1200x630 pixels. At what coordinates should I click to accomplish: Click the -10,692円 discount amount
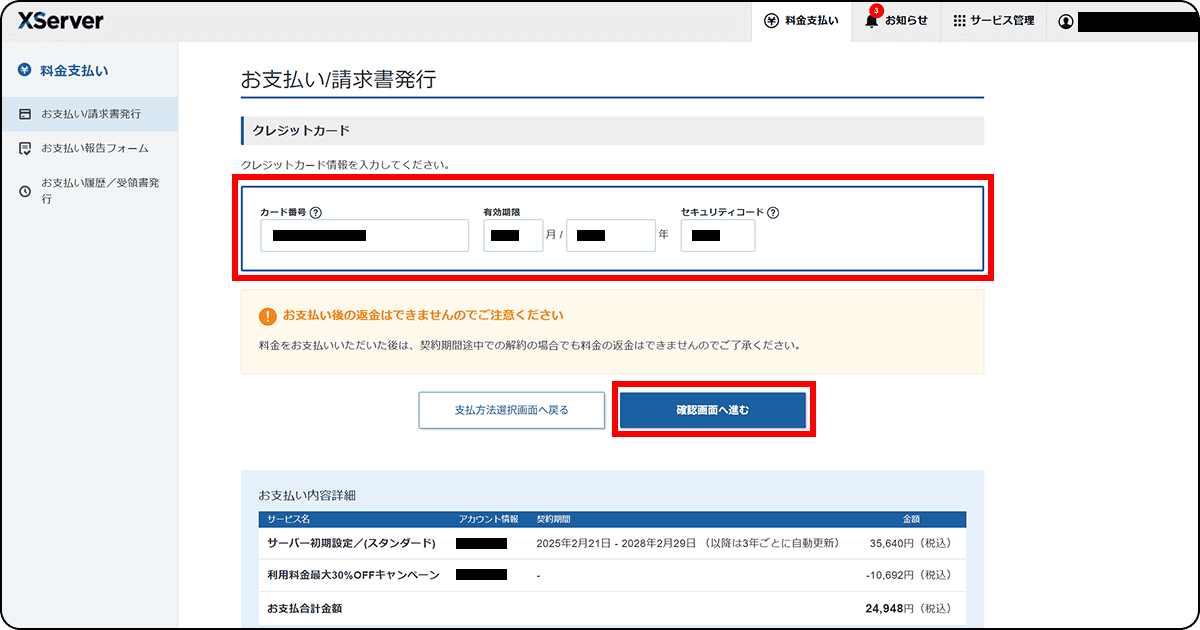(x=908, y=575)
